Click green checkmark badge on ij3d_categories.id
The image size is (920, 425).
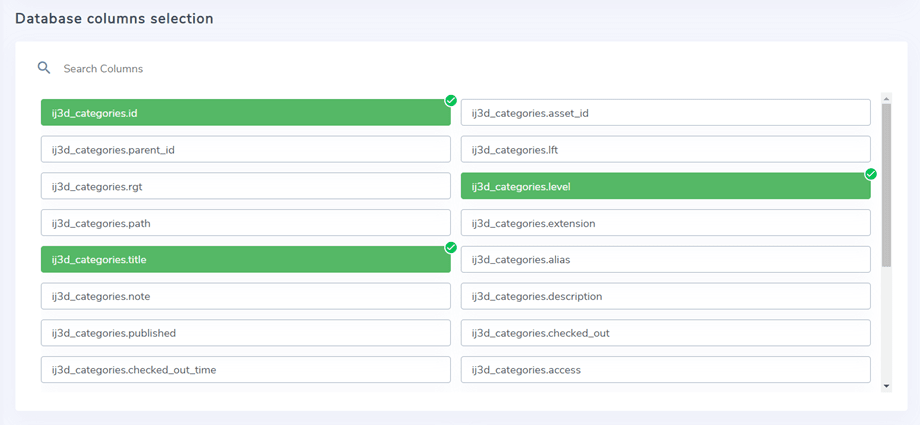point(451,100)
